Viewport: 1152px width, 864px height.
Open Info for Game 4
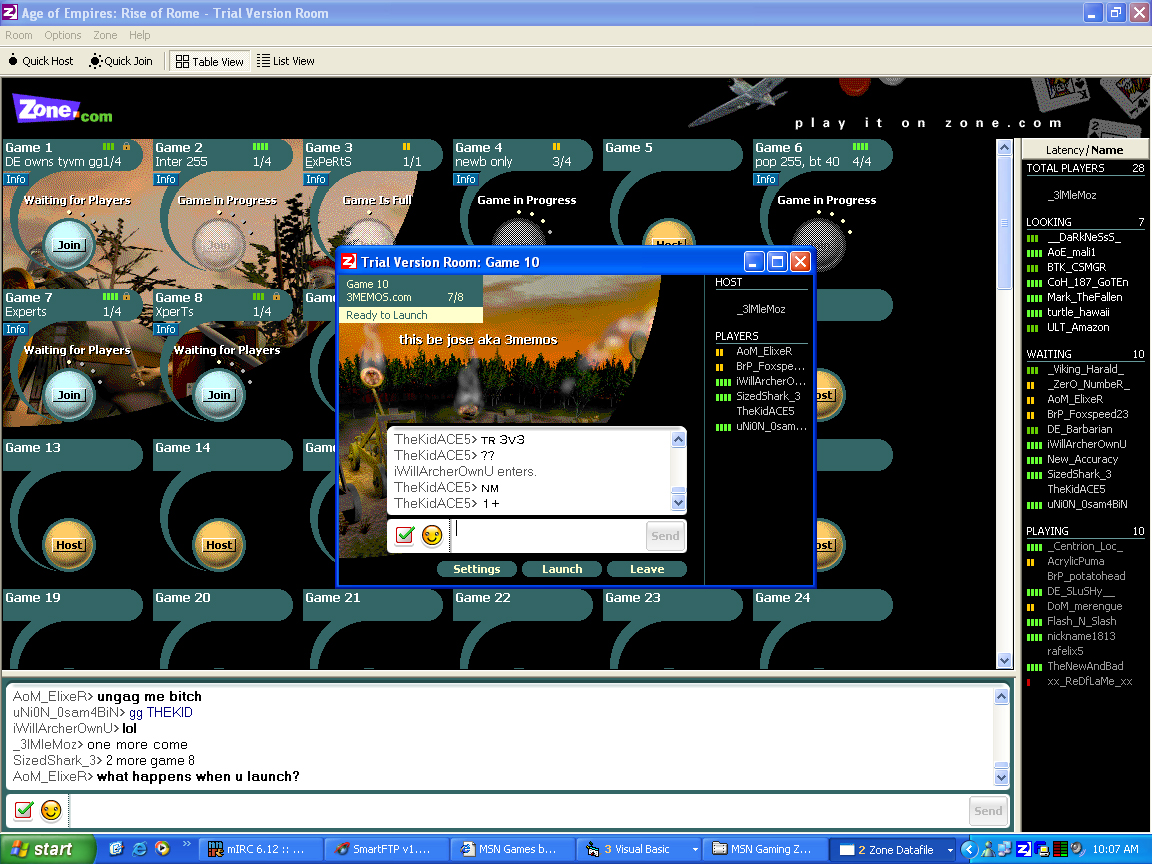(465, 179)
